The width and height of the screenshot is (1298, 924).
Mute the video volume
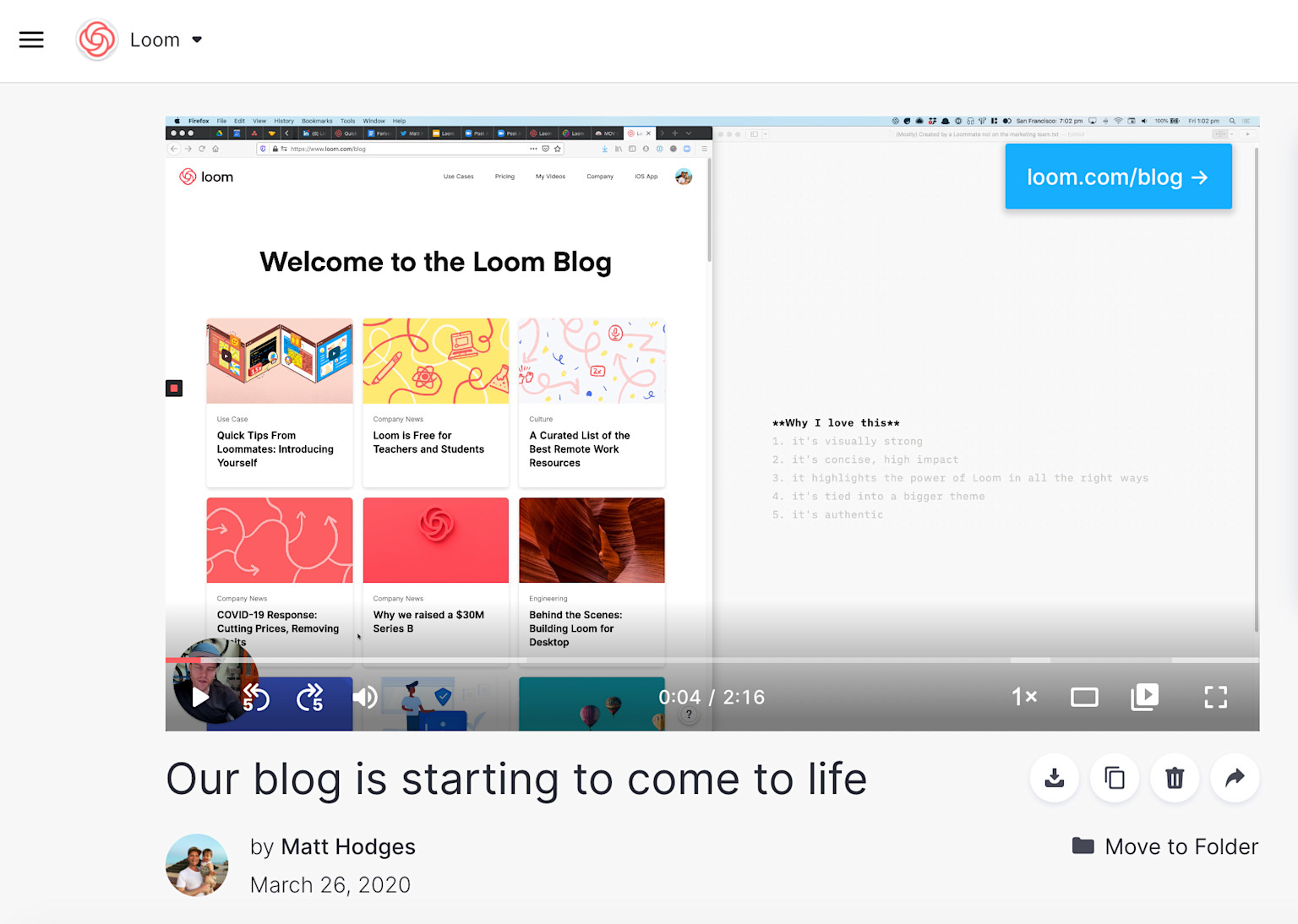[365, 697]
